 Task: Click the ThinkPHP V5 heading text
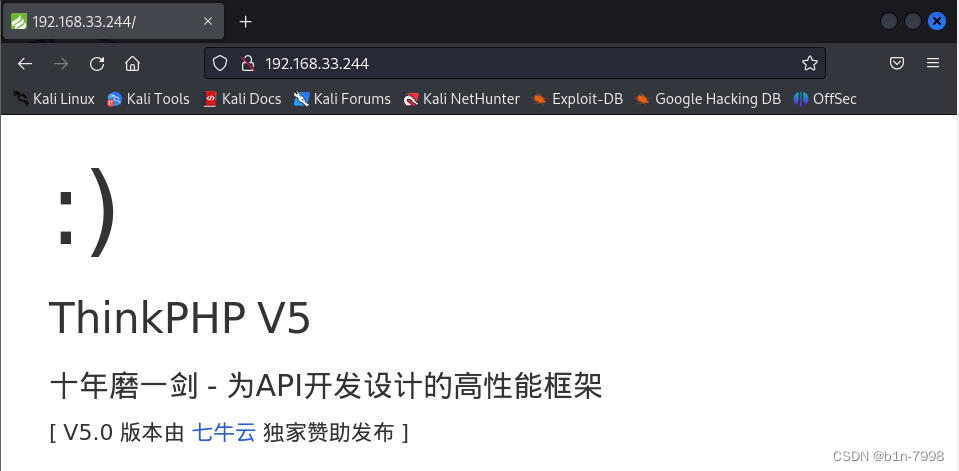click(180, 318)
